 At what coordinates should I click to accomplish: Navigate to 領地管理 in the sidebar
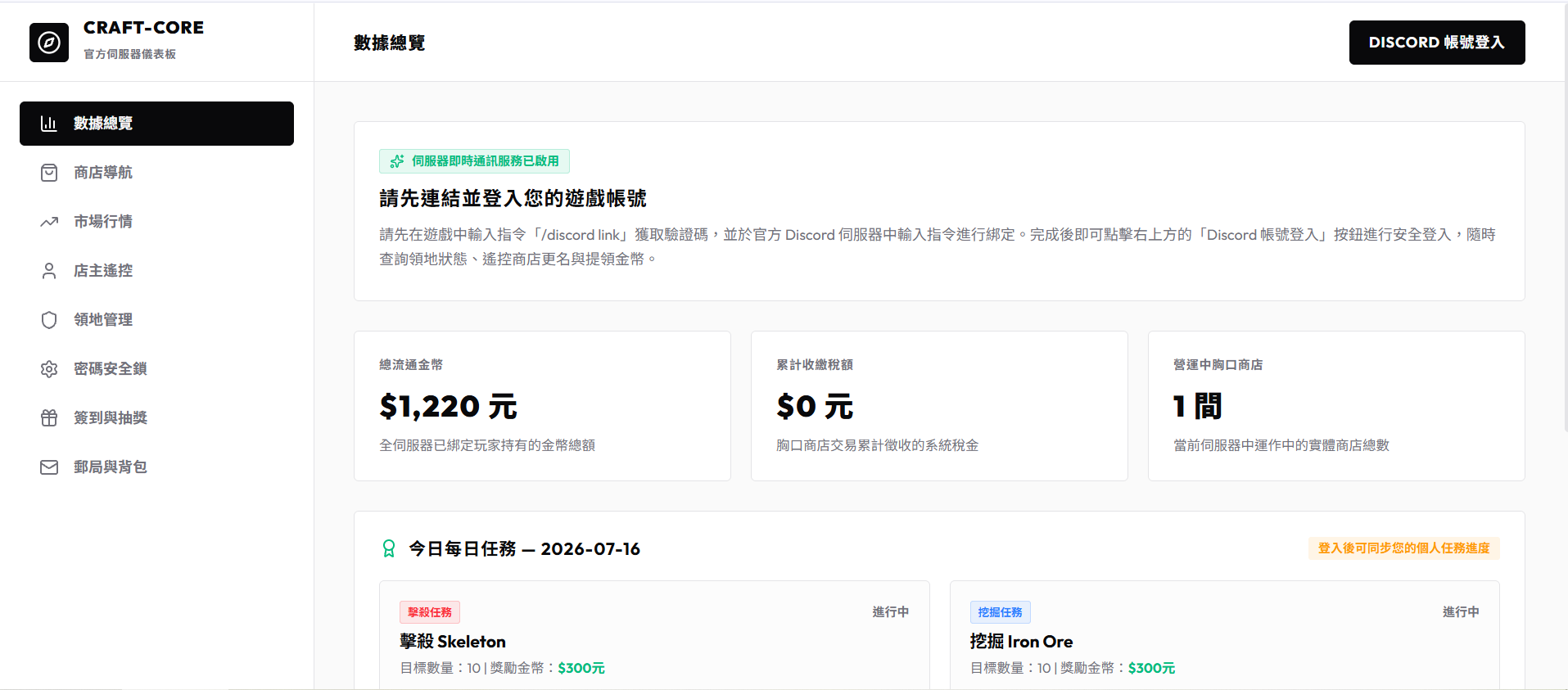pos(156,320)
